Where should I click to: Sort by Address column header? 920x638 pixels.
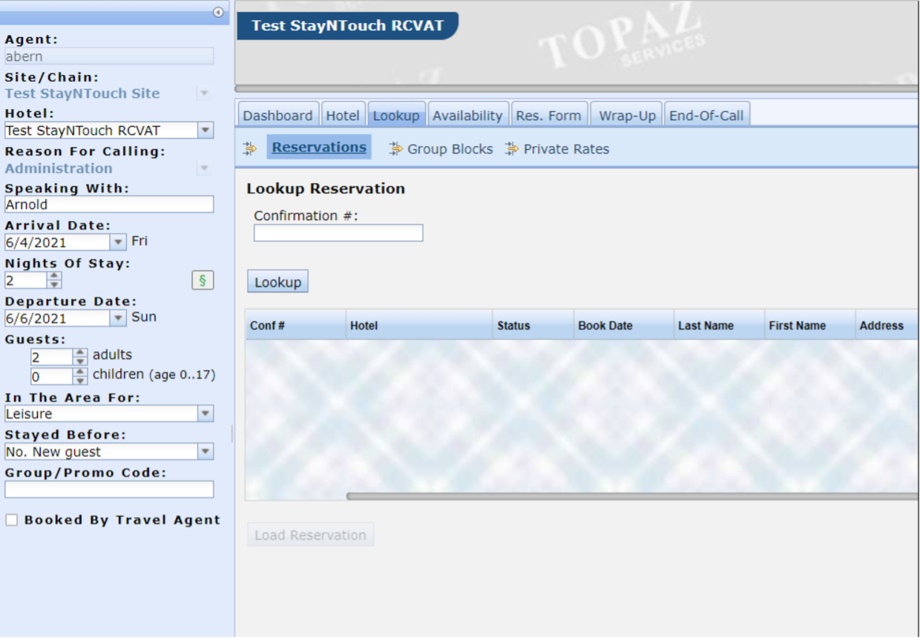coord(887,325)
